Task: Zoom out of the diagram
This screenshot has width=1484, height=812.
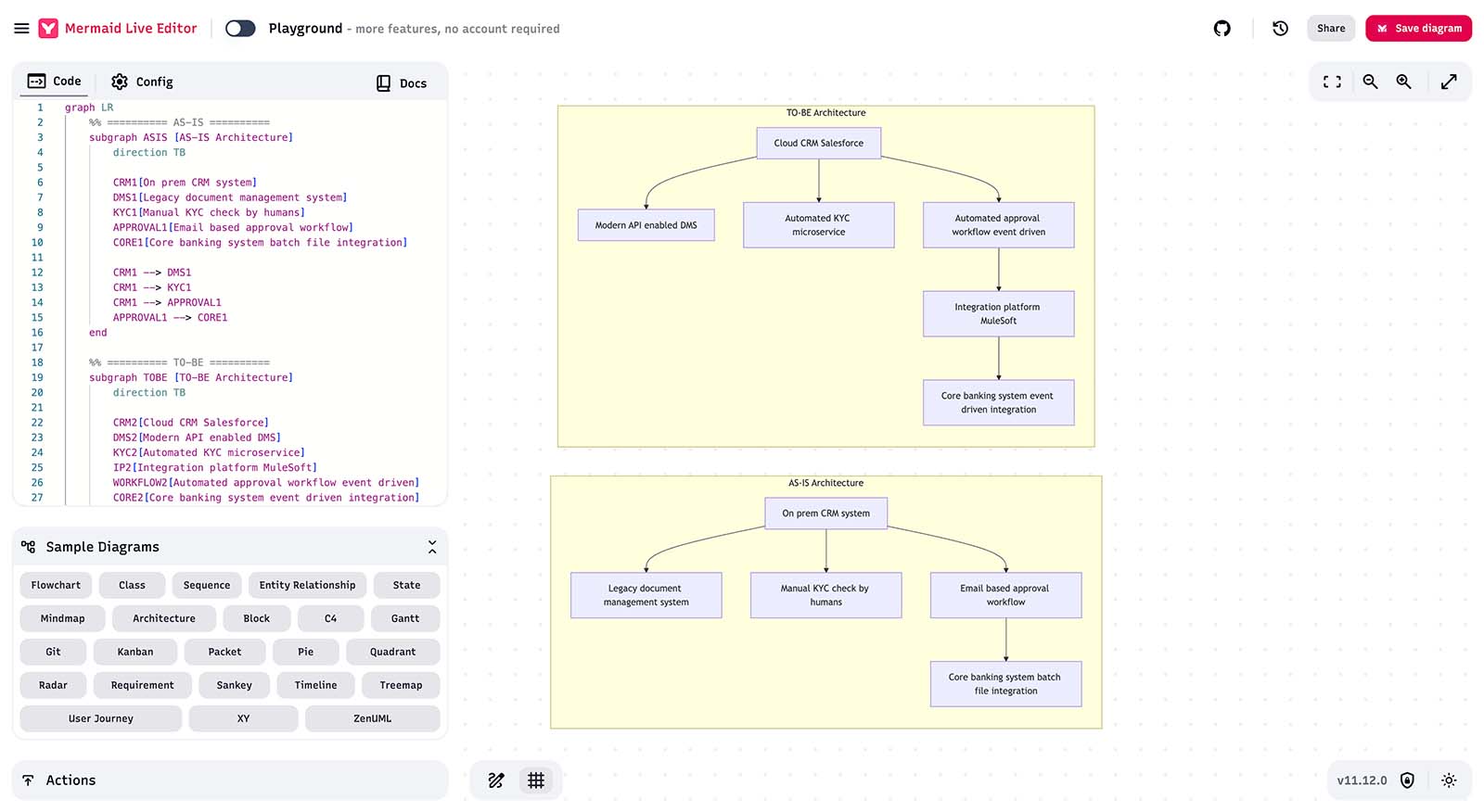Action: (x=1370, y=82)
